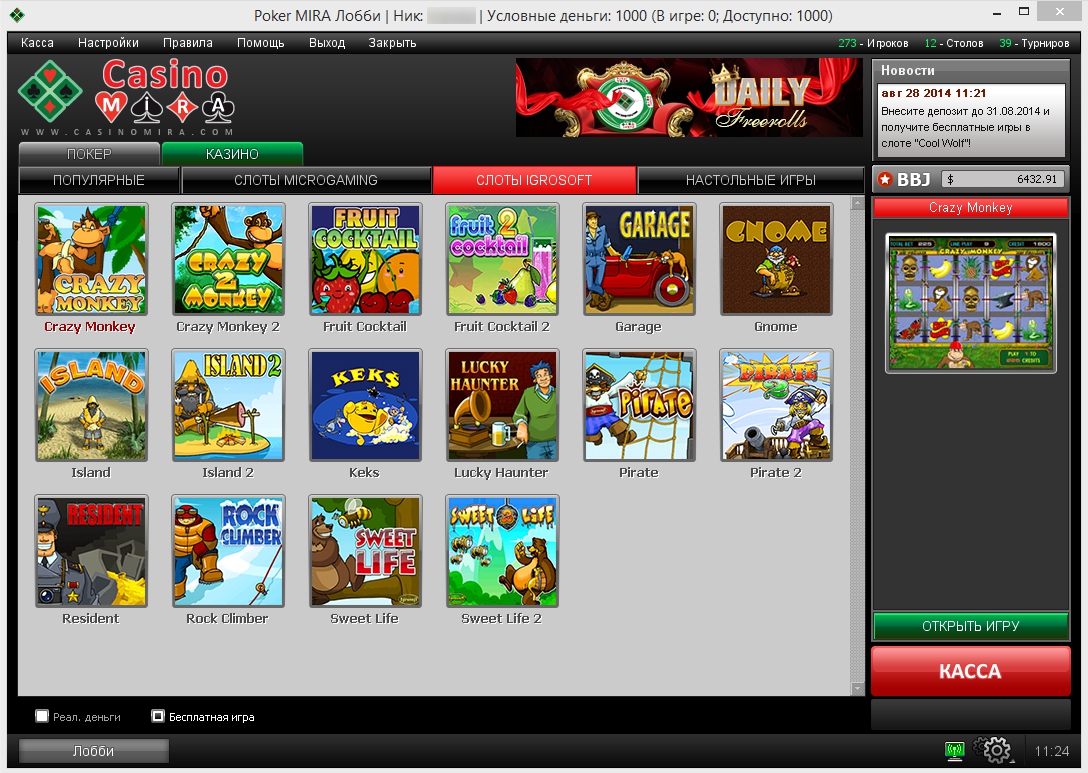Enable the Реал. деньги checkbox
Screen dimensions: 1088x773
pyautogui.click(x=42, y=716)
